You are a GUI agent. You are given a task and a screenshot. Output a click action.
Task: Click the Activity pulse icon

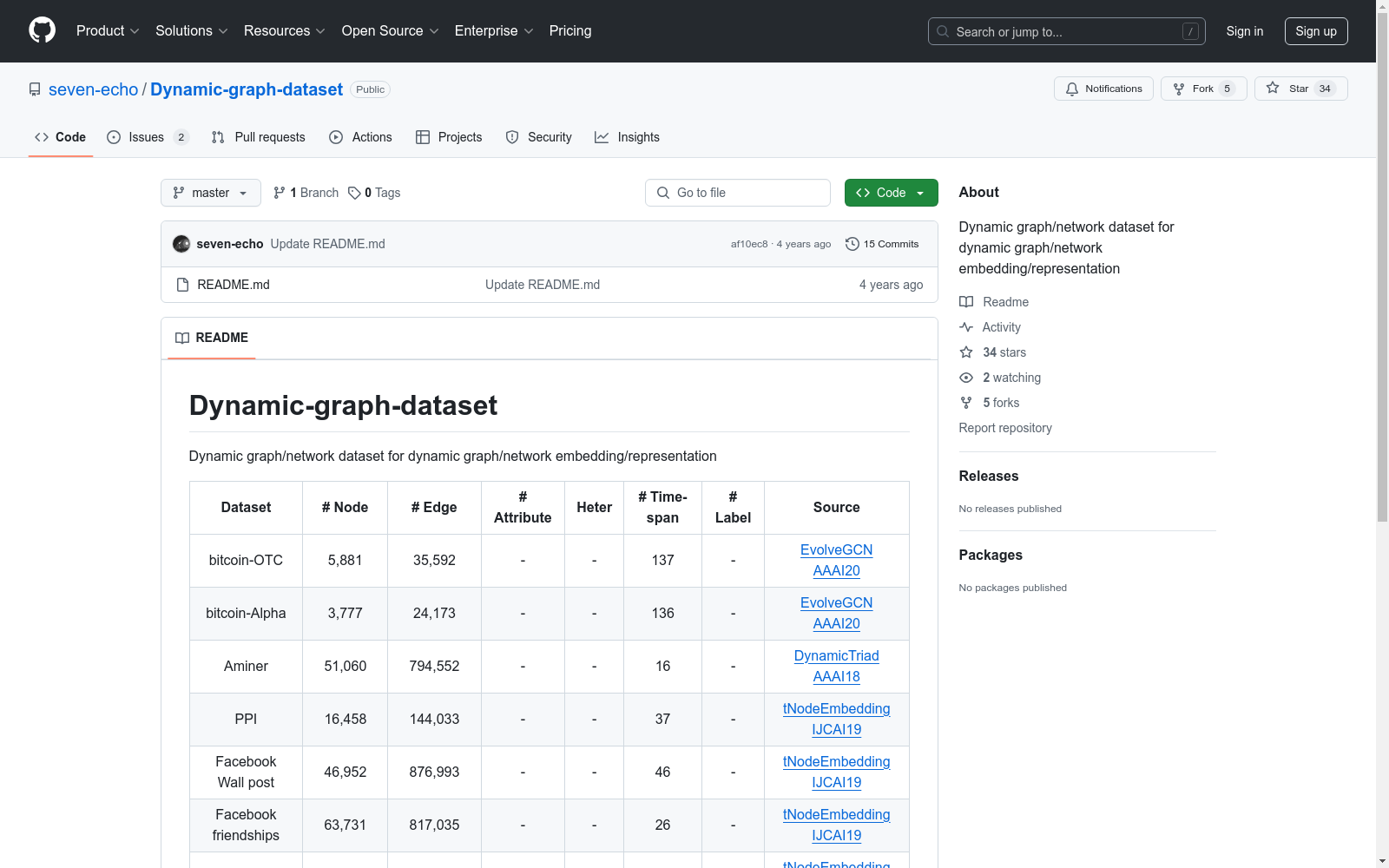(966, 327)
